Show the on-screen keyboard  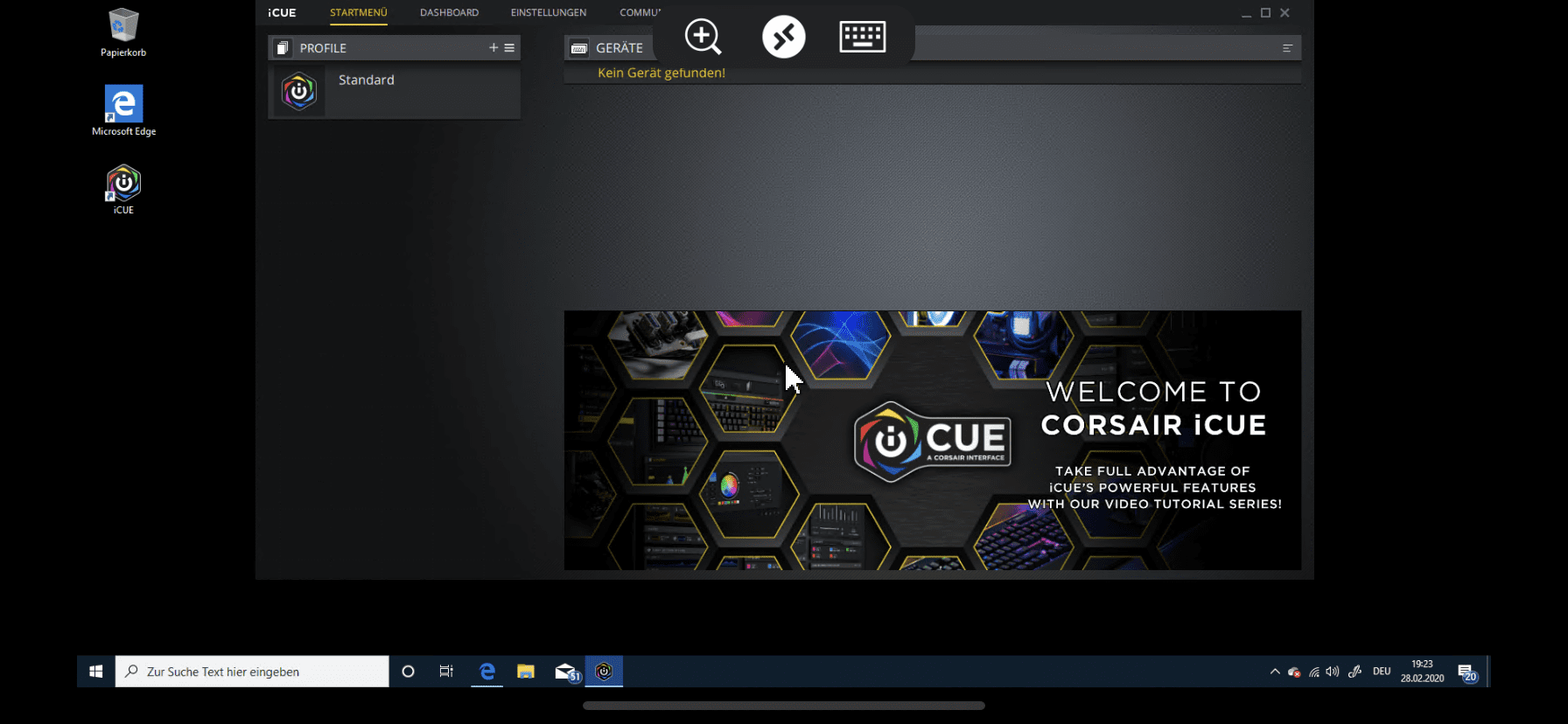pos(863,37)
